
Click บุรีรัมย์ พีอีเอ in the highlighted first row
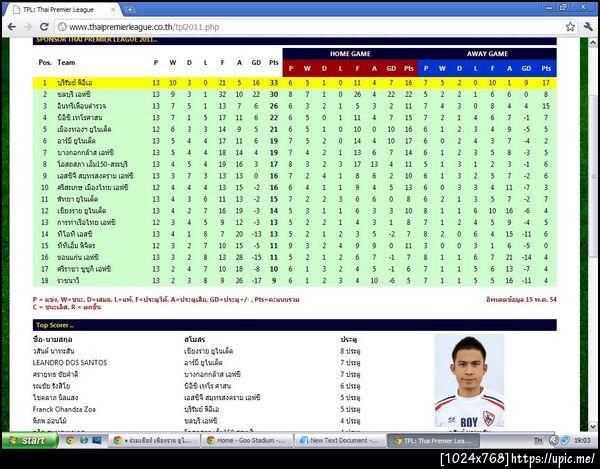point(75,83)
